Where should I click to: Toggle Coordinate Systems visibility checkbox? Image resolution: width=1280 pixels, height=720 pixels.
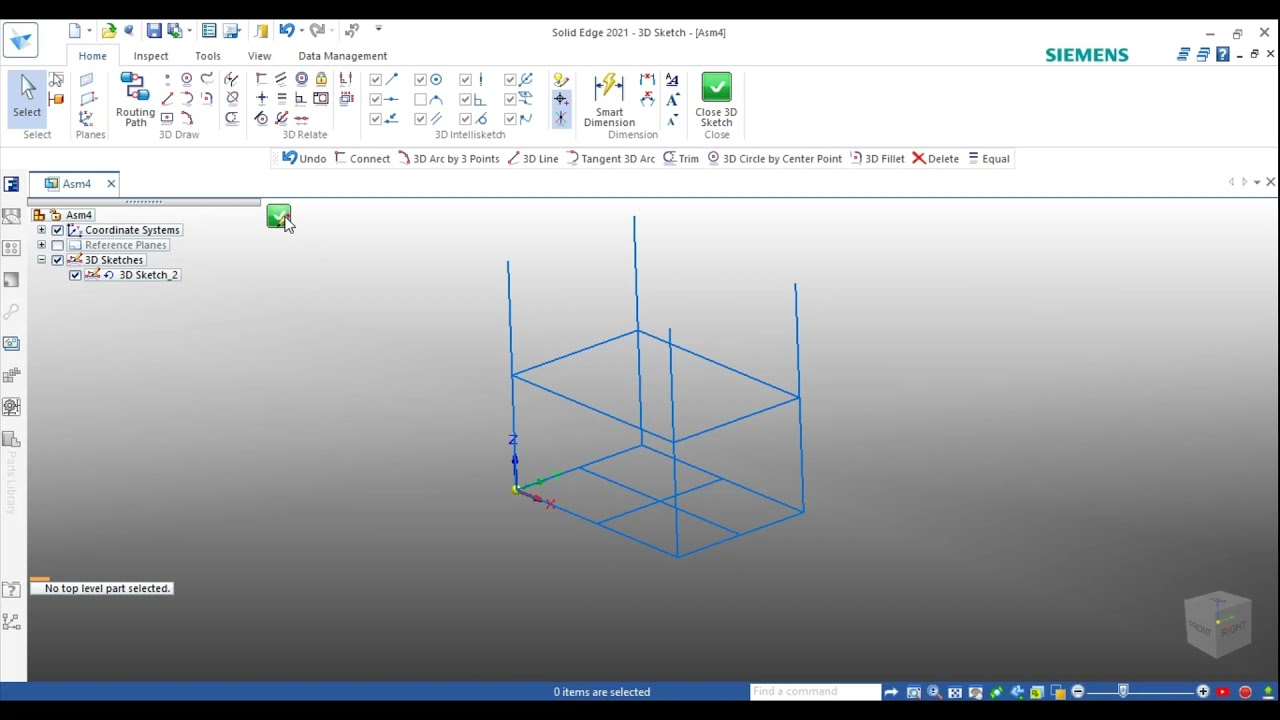tap(57, 230)
